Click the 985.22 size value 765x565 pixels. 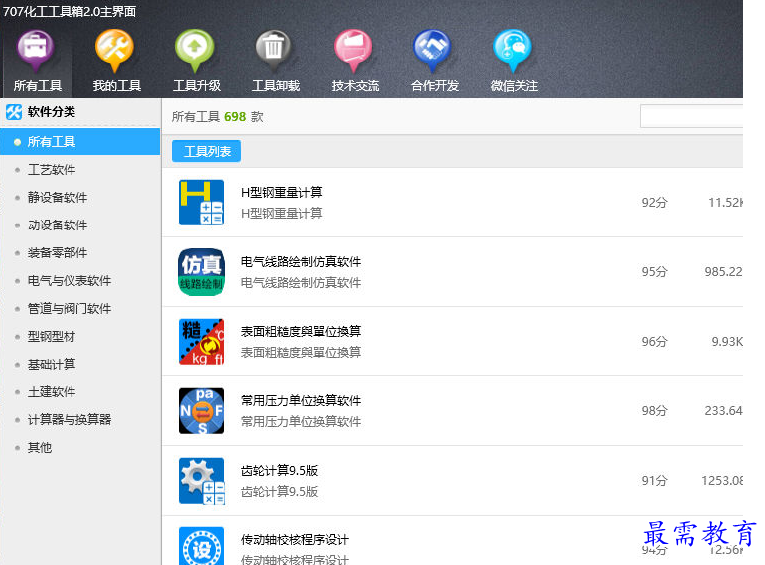[x=724, y=272]
